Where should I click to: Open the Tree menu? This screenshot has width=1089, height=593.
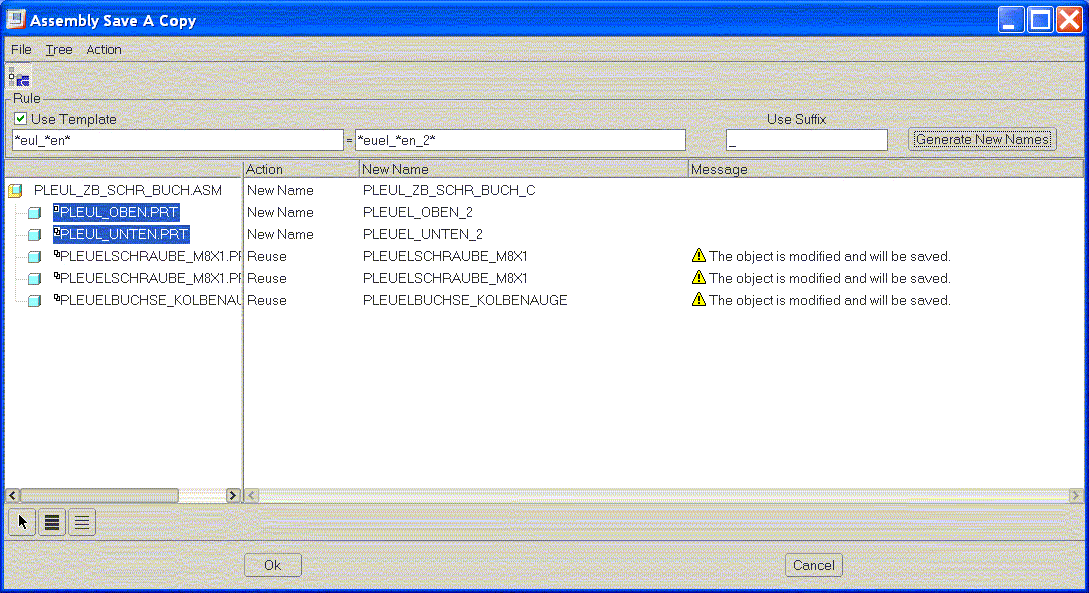click(59, 49)
